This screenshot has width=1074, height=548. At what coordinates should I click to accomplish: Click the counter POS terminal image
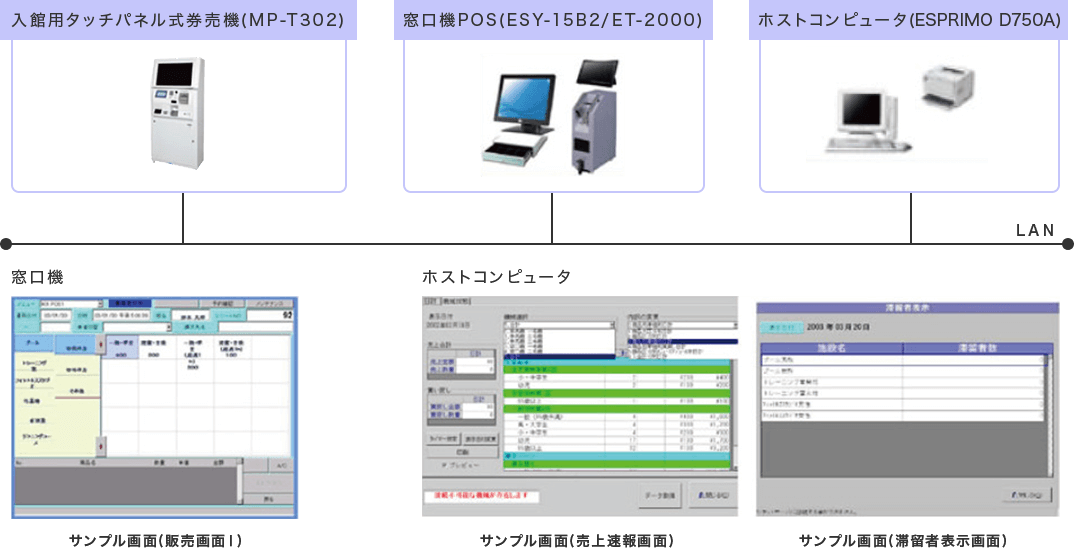click(x=552, y=113)
